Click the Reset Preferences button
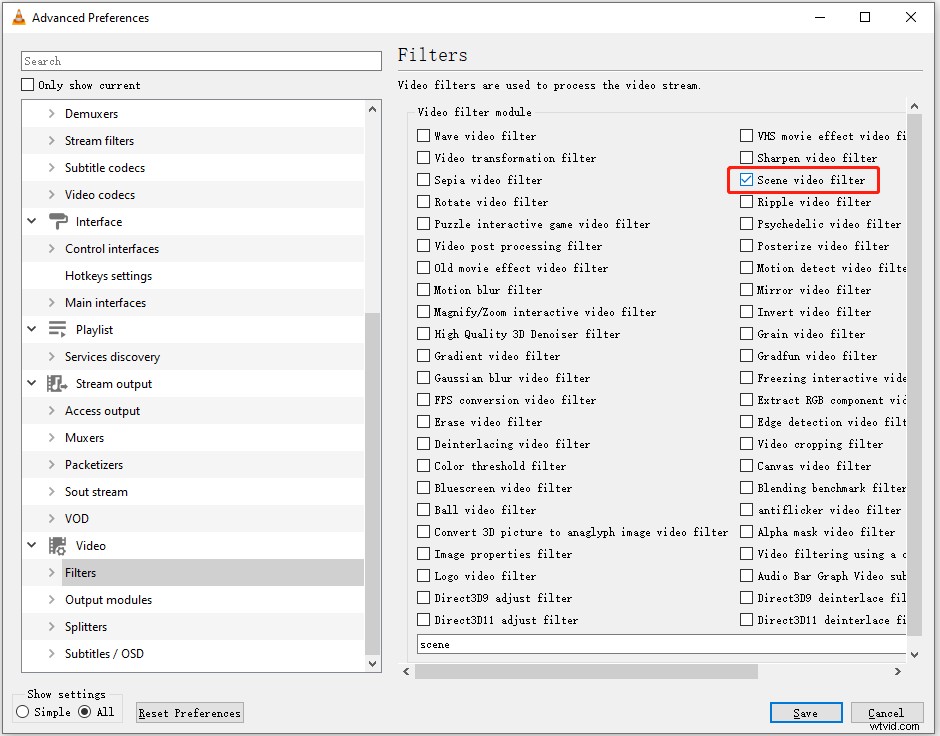 tap(189, 712)
